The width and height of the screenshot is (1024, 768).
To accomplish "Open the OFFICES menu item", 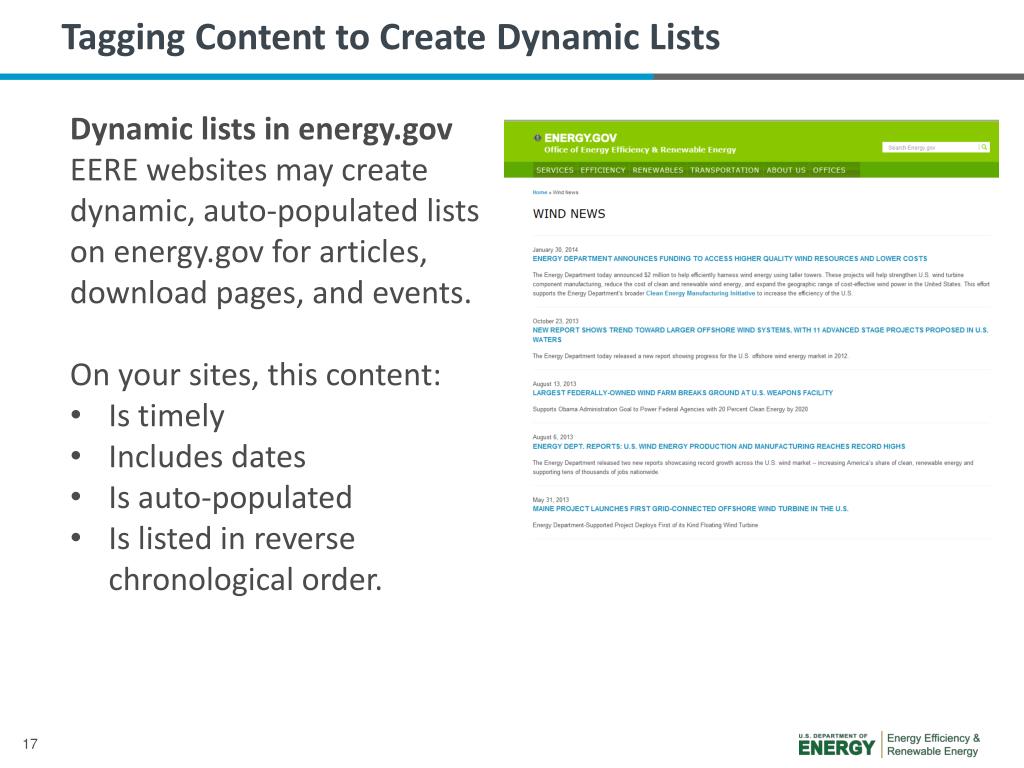I will tap(829, 170).
